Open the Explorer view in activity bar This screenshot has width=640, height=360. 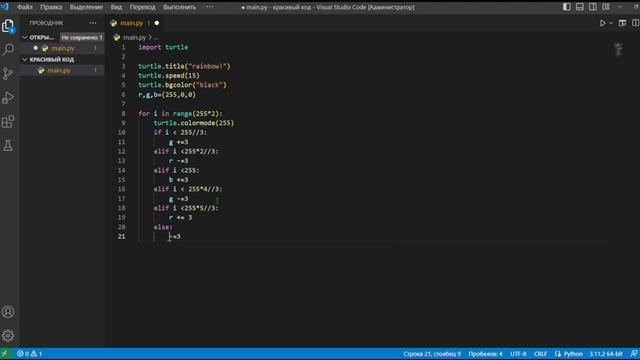[x=8, y=27]
